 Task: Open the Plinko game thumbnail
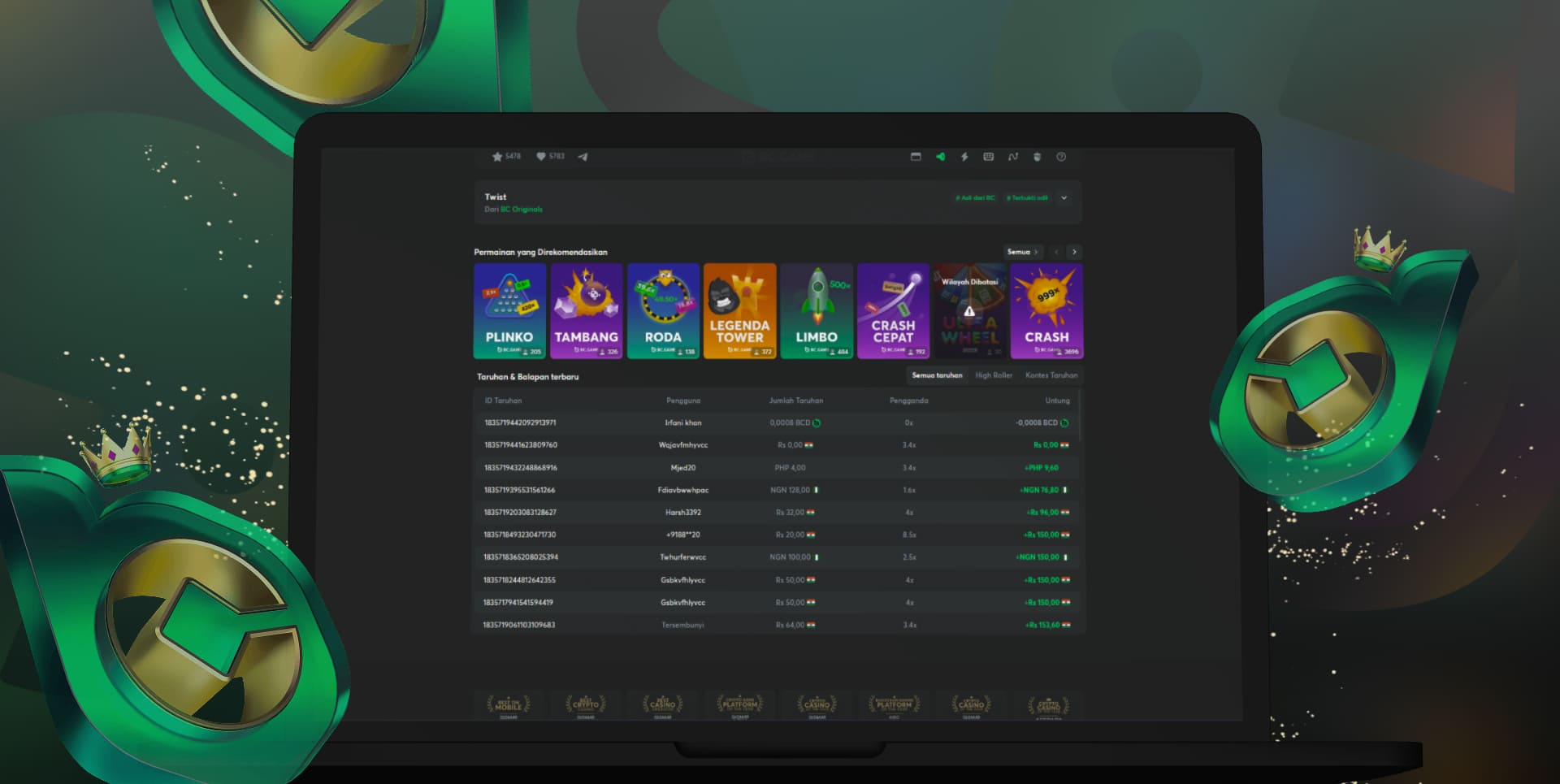coord(509,311)
